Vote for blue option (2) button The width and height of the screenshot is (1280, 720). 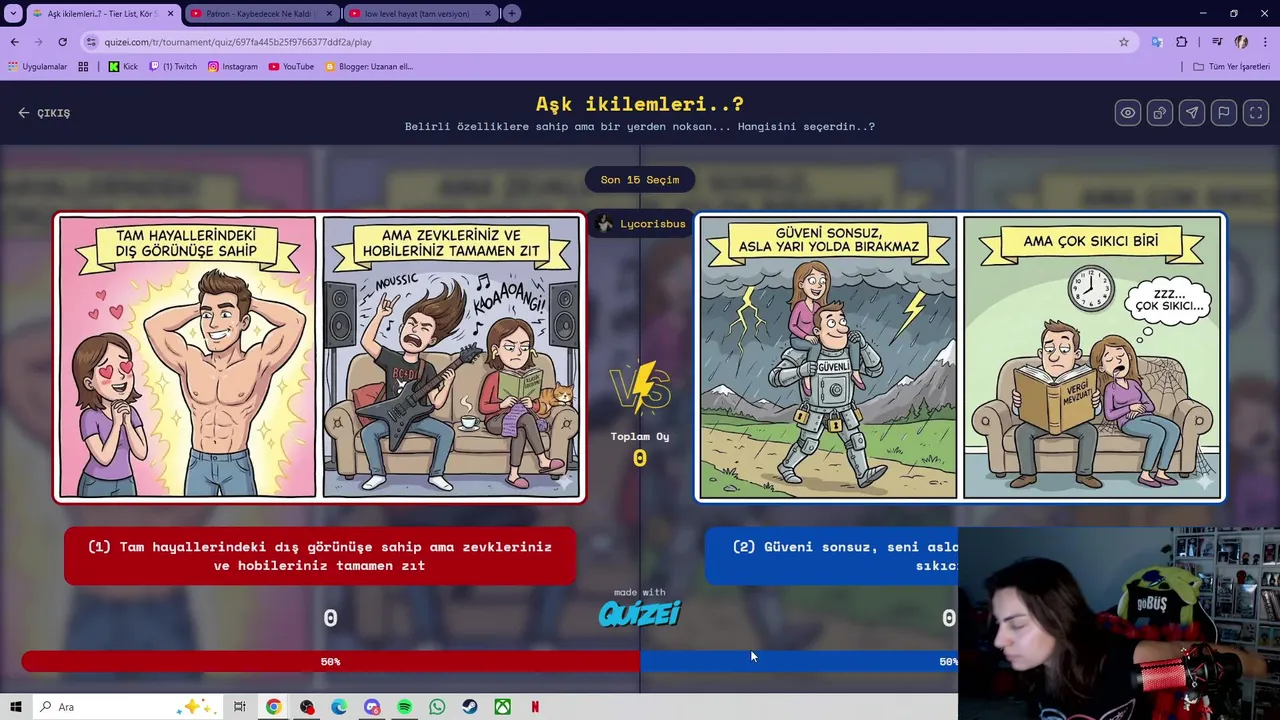coord(832,556)
